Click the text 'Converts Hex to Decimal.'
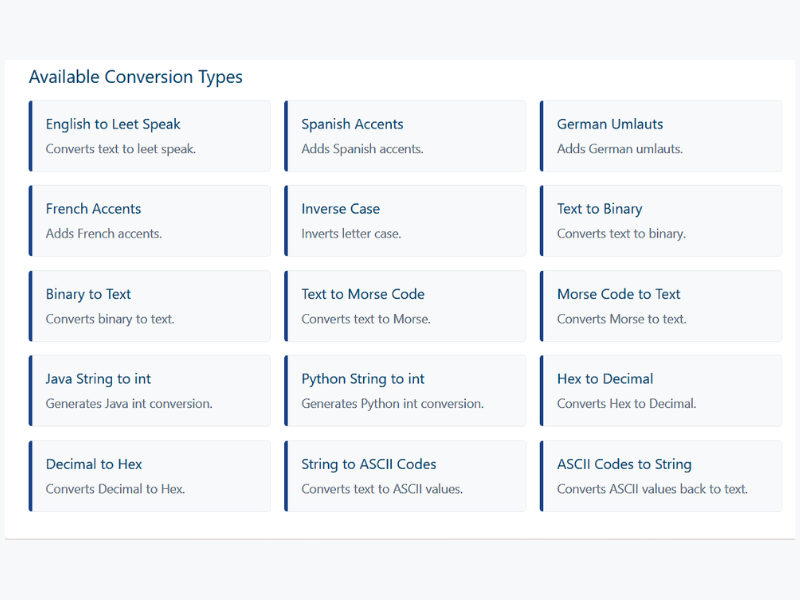This screenshot has width=800, height=600. click(x=627, y=404)
